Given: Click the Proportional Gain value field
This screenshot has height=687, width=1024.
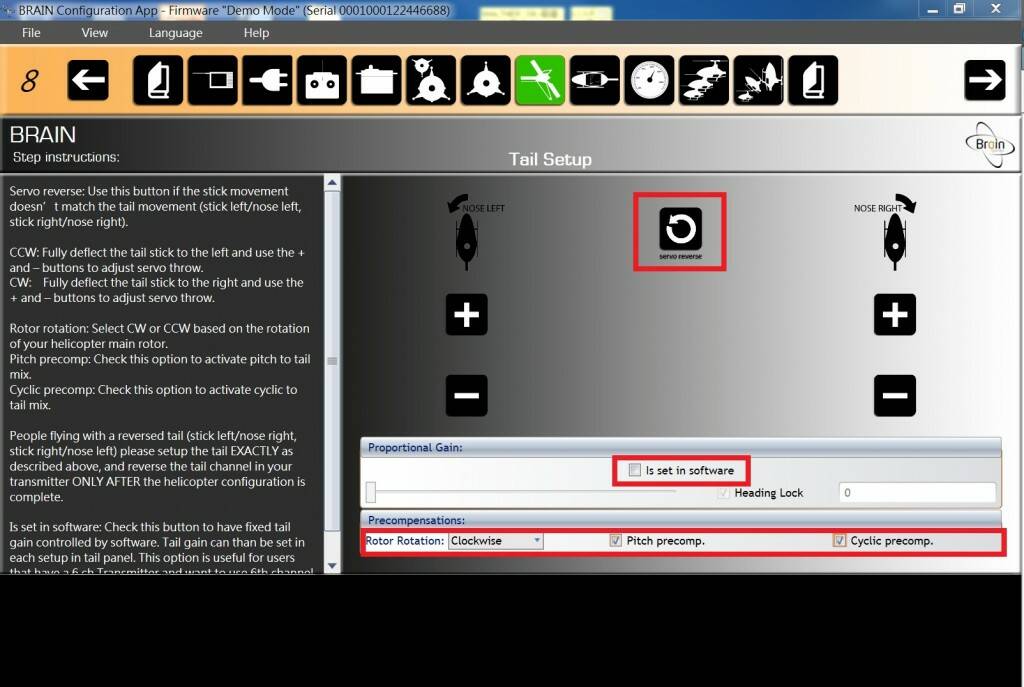Looking at the screenshot, I should [918, 493].
